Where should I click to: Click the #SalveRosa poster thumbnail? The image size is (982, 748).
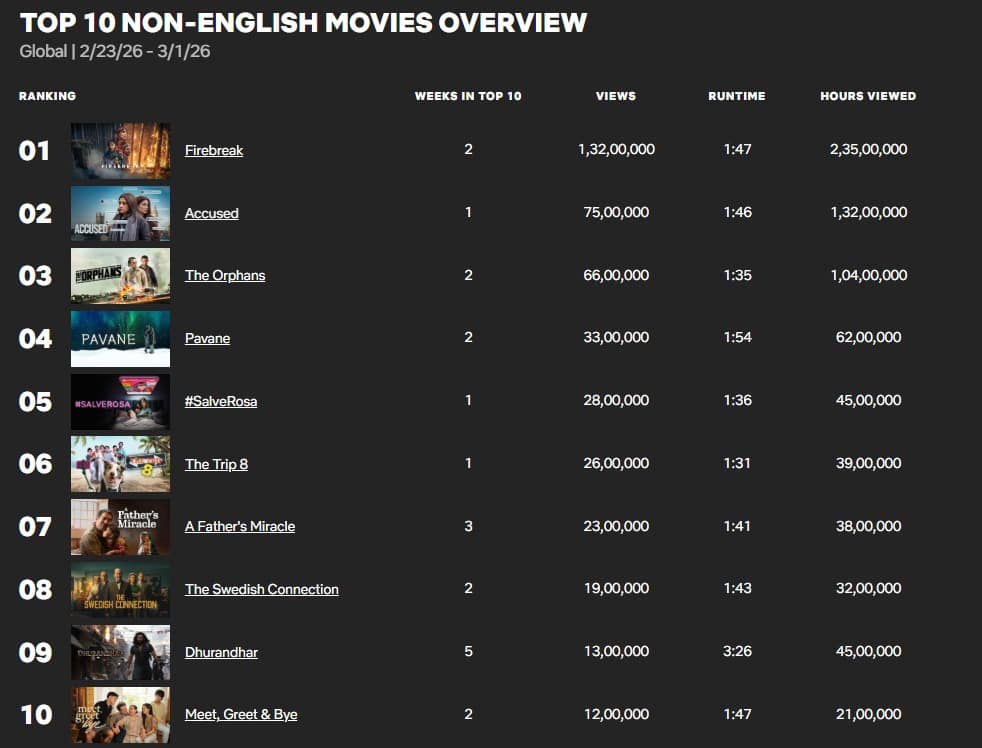(x=120, y=401)
